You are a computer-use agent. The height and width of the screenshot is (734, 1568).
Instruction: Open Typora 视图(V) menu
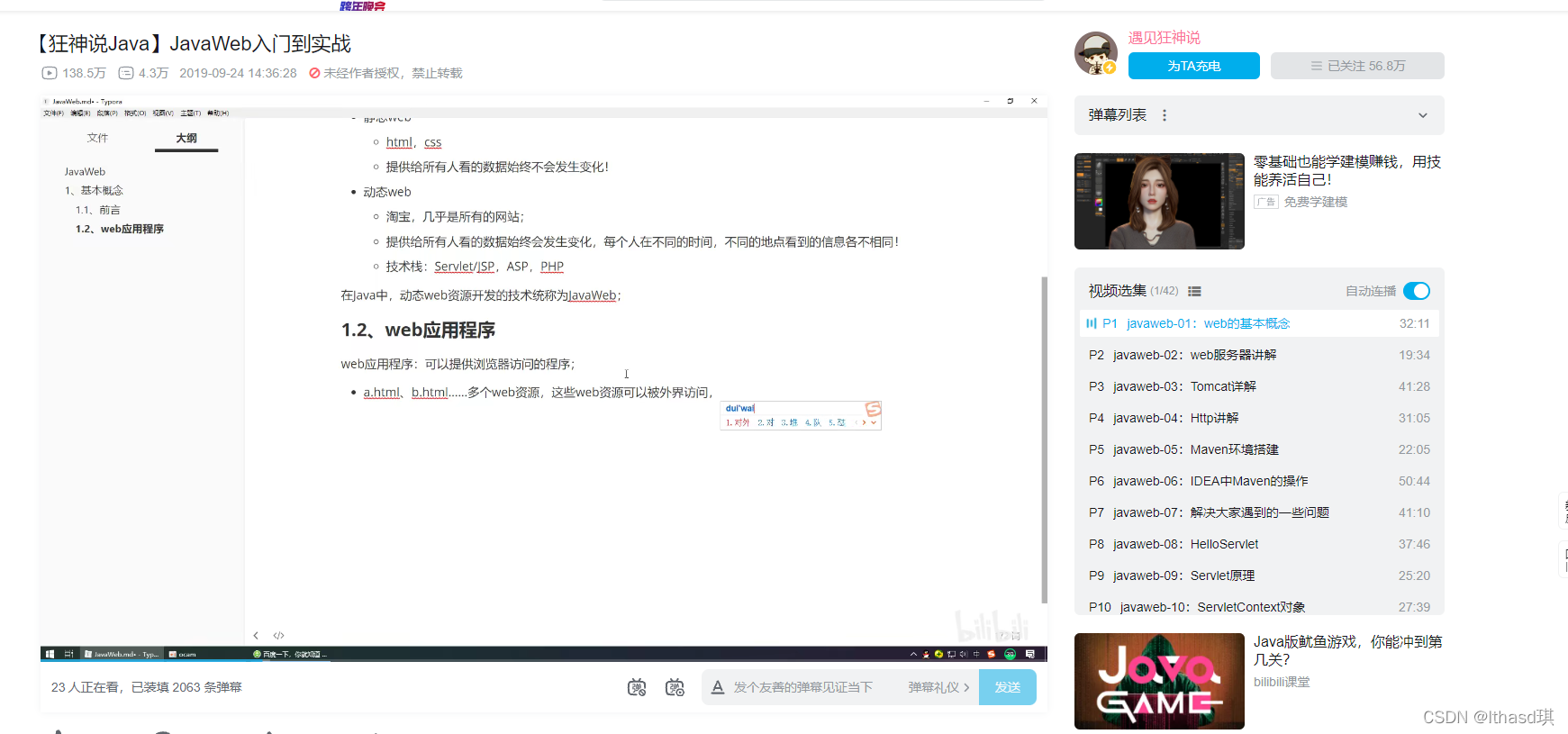[163, 113]
